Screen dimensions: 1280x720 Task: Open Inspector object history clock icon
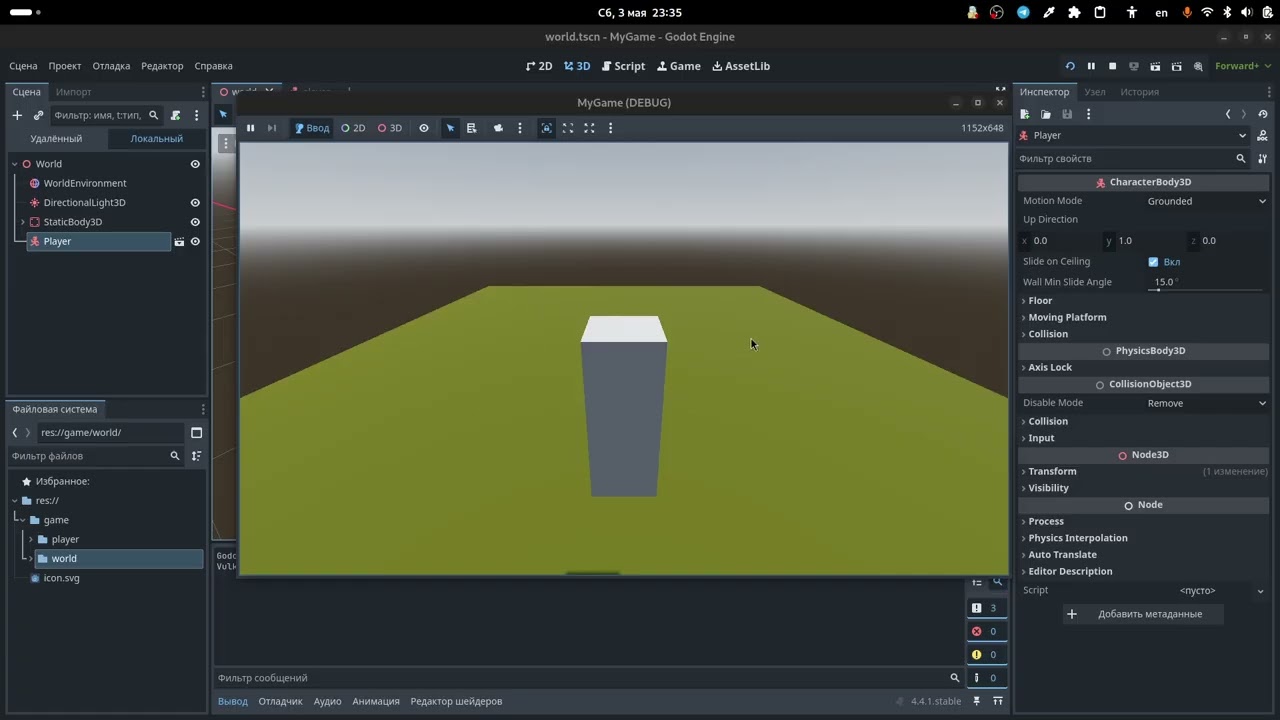coord(1263,114)
